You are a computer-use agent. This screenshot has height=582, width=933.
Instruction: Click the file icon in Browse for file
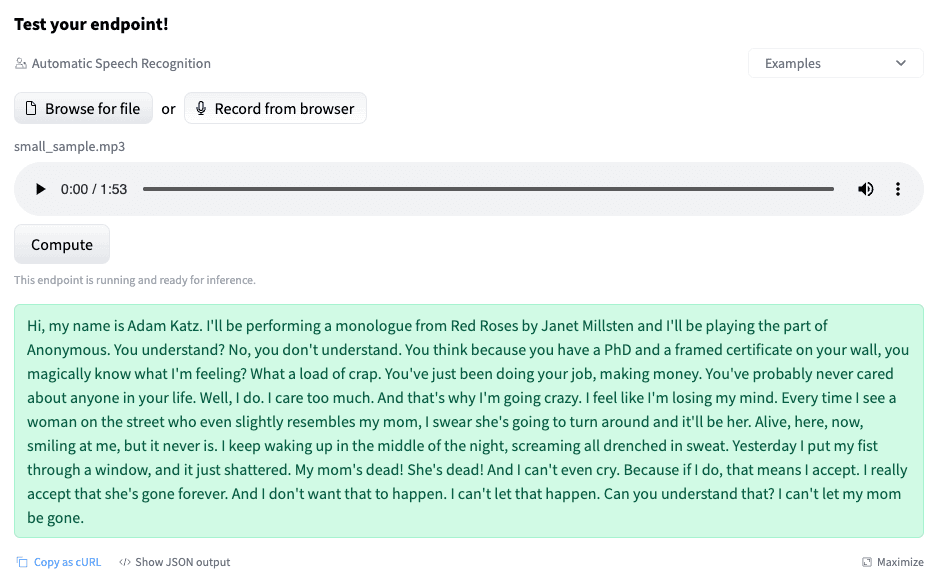pyautogui.click(x=31, y=108)
